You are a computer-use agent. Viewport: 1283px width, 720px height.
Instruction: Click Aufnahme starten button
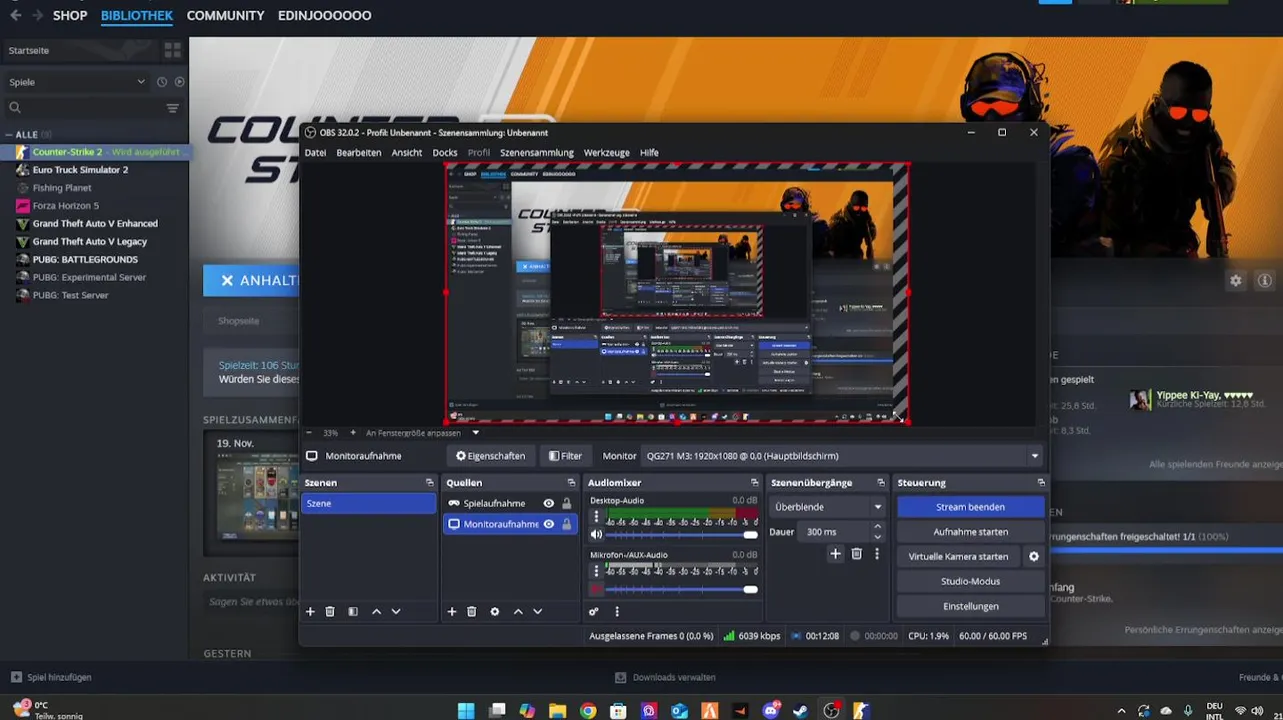pos(970,532)
